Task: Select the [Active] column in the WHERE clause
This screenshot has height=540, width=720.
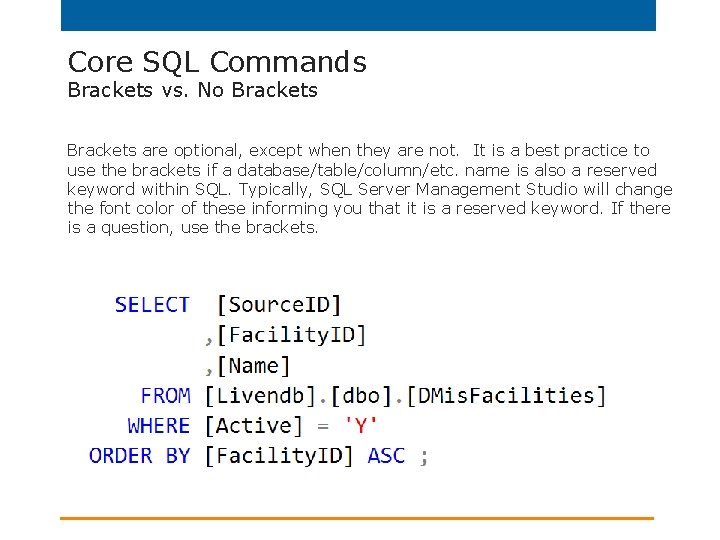Action: [253, 426]
